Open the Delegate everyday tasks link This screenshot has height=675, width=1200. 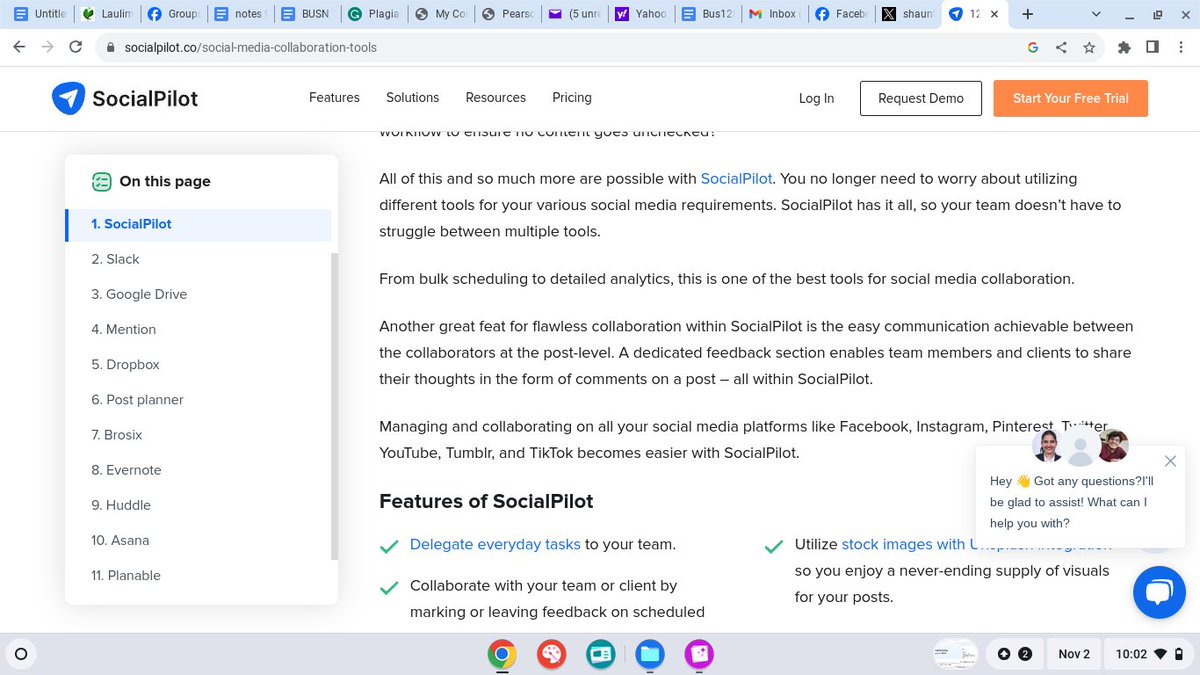coord(495,545)
